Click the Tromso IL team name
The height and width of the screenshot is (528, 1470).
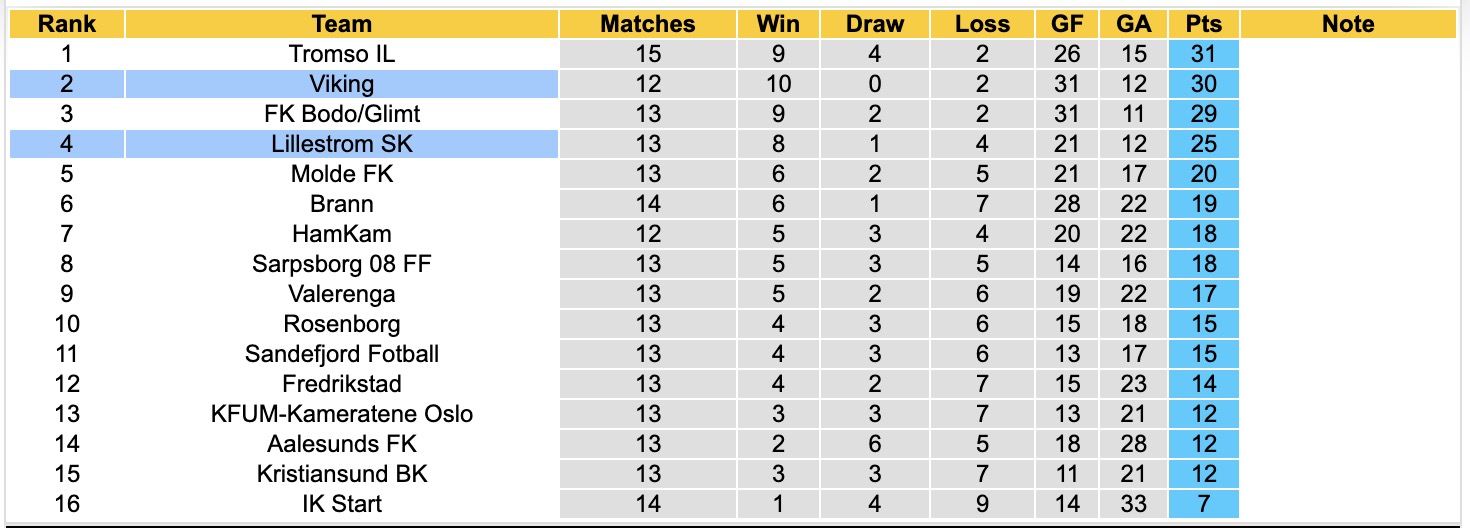(x=341, y=54)
